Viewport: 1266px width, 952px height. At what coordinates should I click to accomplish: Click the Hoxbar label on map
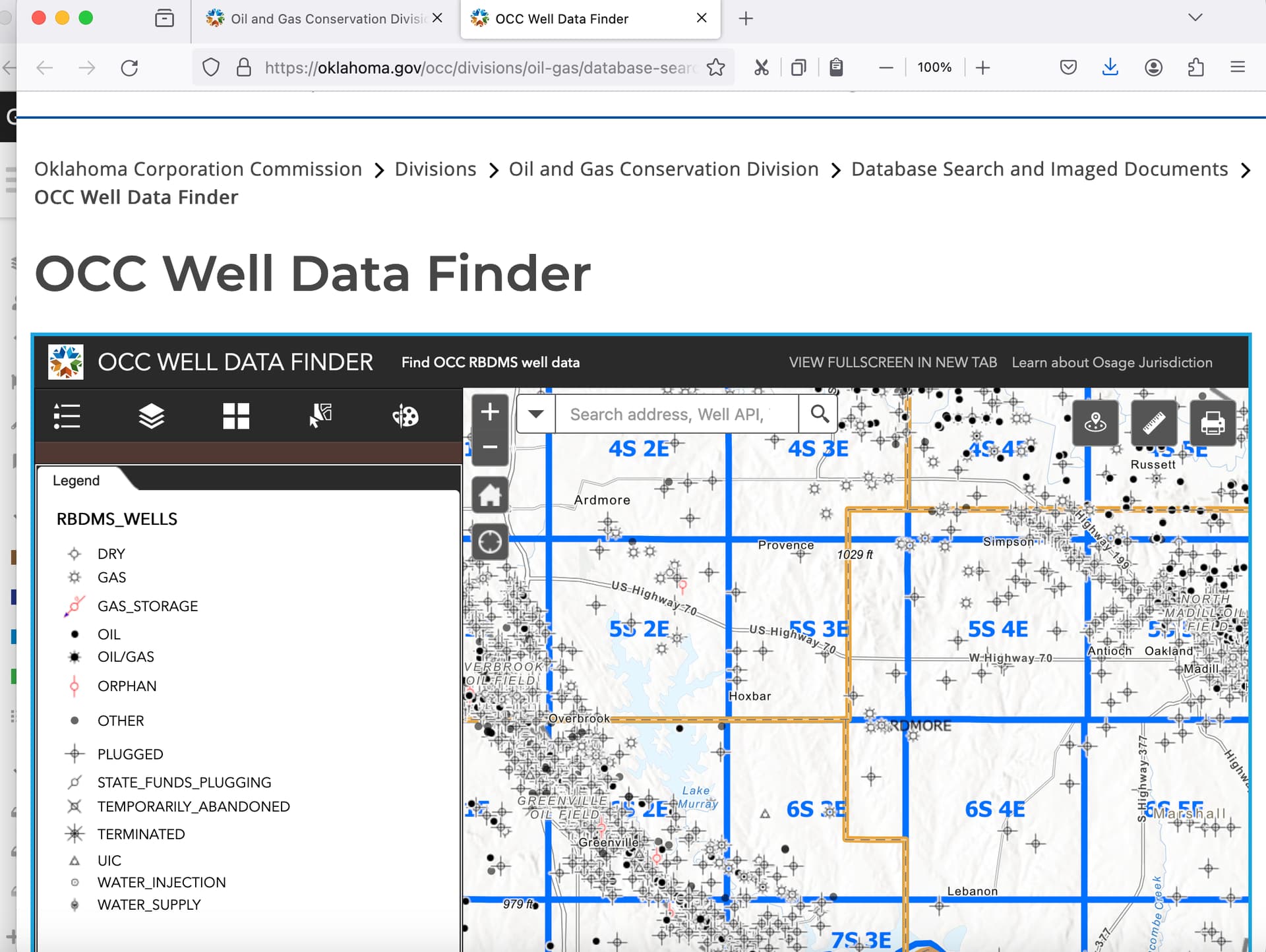click(x=750, y=696)
